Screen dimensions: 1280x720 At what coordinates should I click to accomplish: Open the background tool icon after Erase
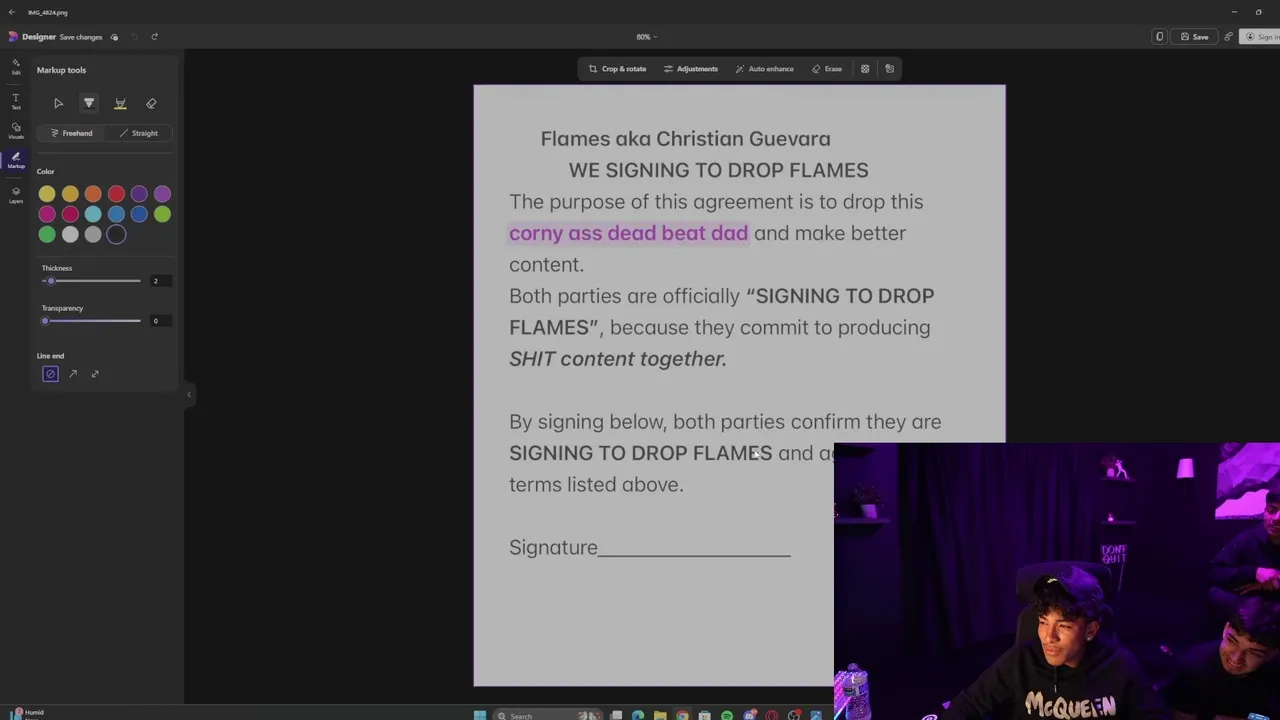pyautogui.click(x=865, y=69)
